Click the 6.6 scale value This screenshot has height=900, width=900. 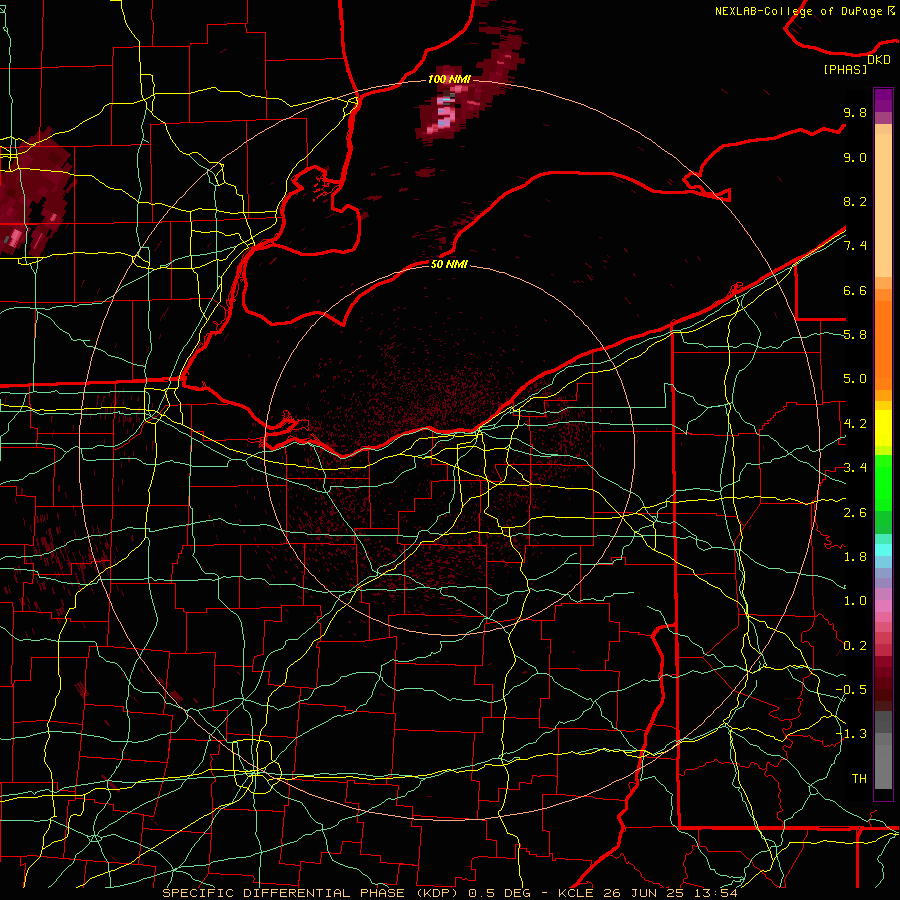855,290
